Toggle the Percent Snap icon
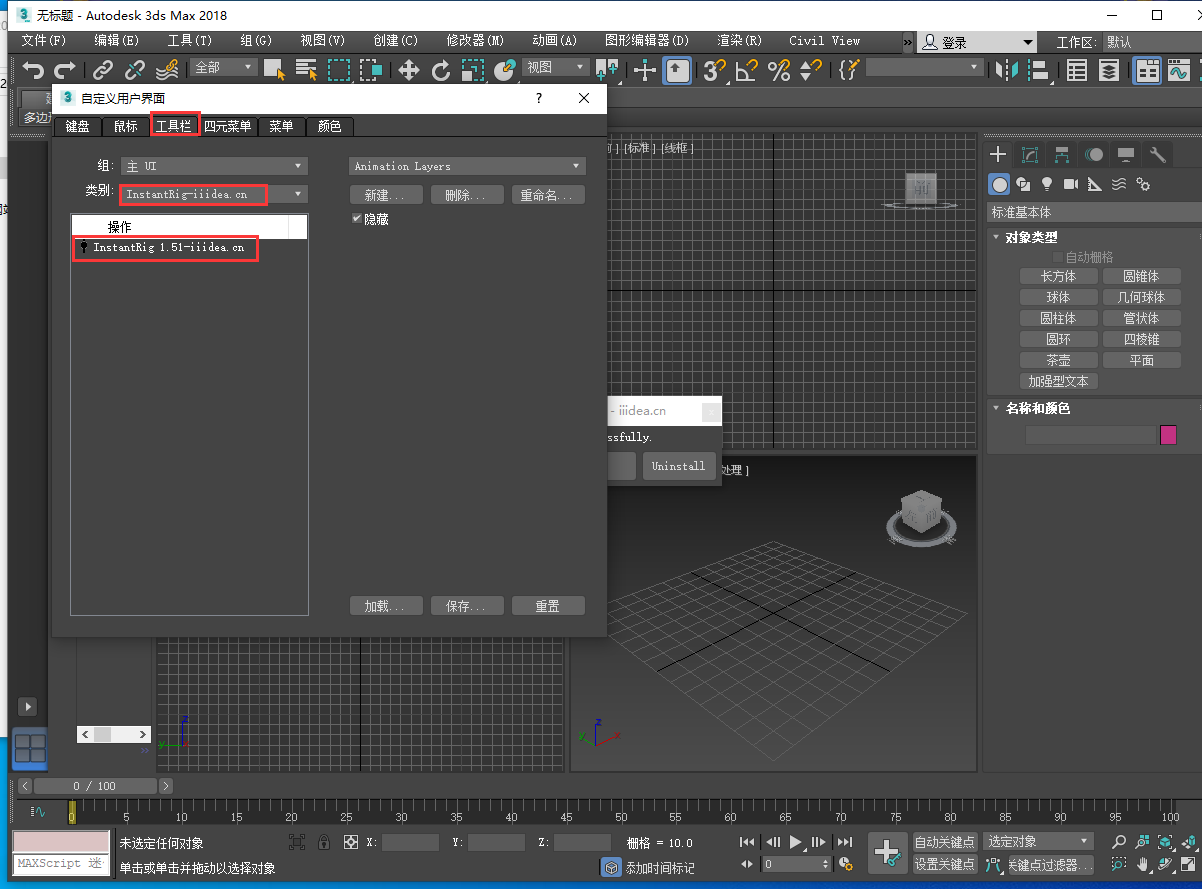The height and width of the screenshot is (889, 1202). coord(778,70)
